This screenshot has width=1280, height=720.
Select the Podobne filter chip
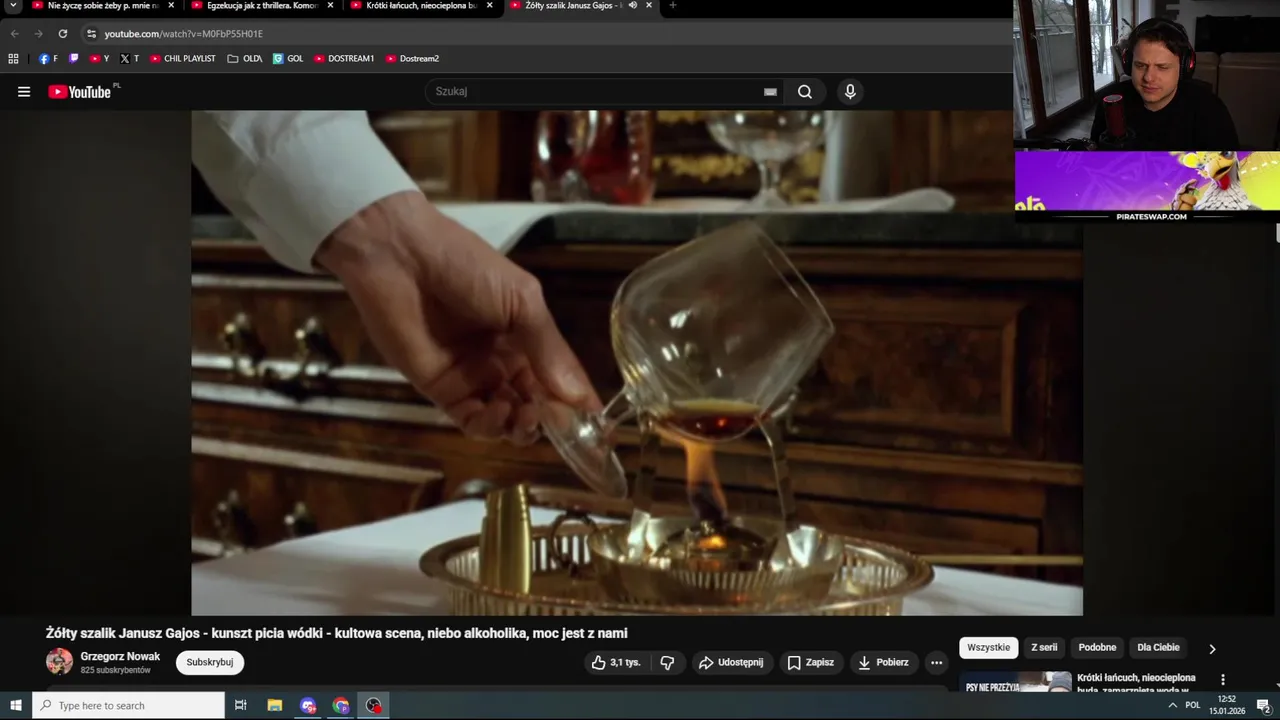click(1097, 648)
